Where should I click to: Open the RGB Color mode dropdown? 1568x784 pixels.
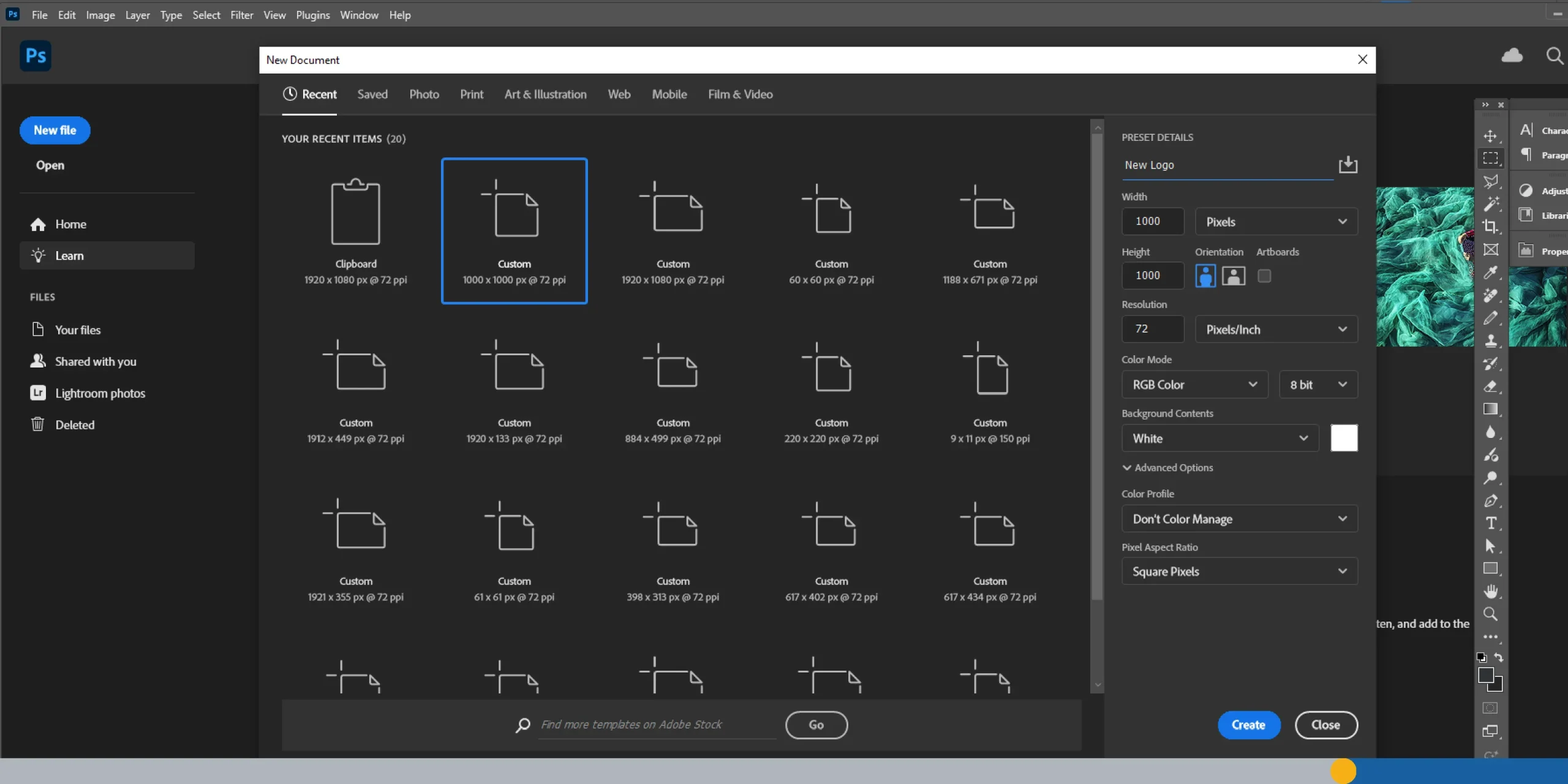(1194, 385)
